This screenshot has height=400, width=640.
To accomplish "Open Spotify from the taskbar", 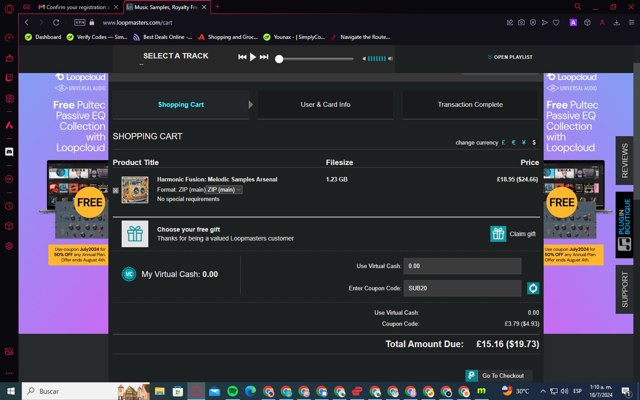I will [x=233, y=391].
